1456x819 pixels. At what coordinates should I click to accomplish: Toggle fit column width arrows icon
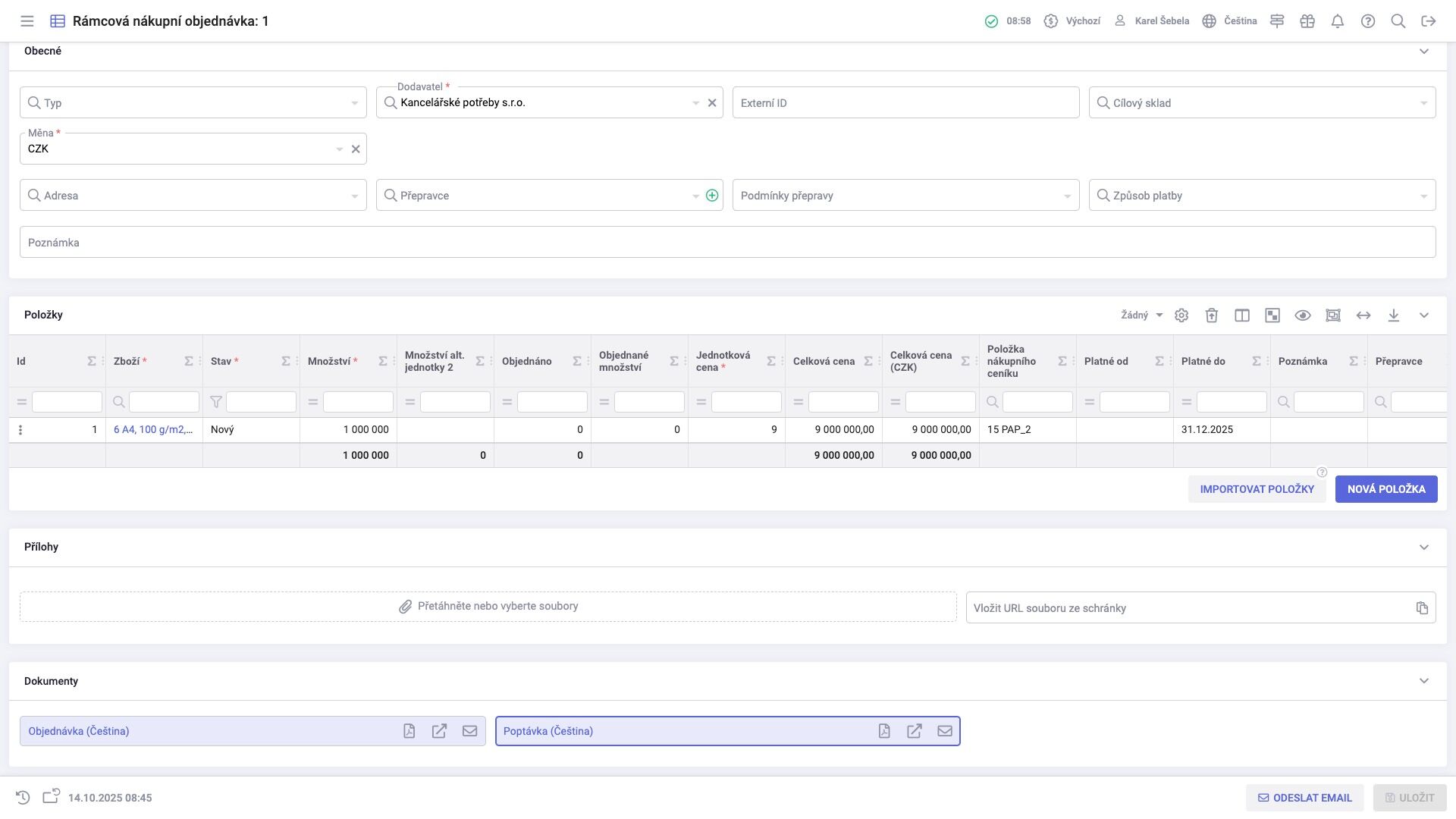point(1363,315)
